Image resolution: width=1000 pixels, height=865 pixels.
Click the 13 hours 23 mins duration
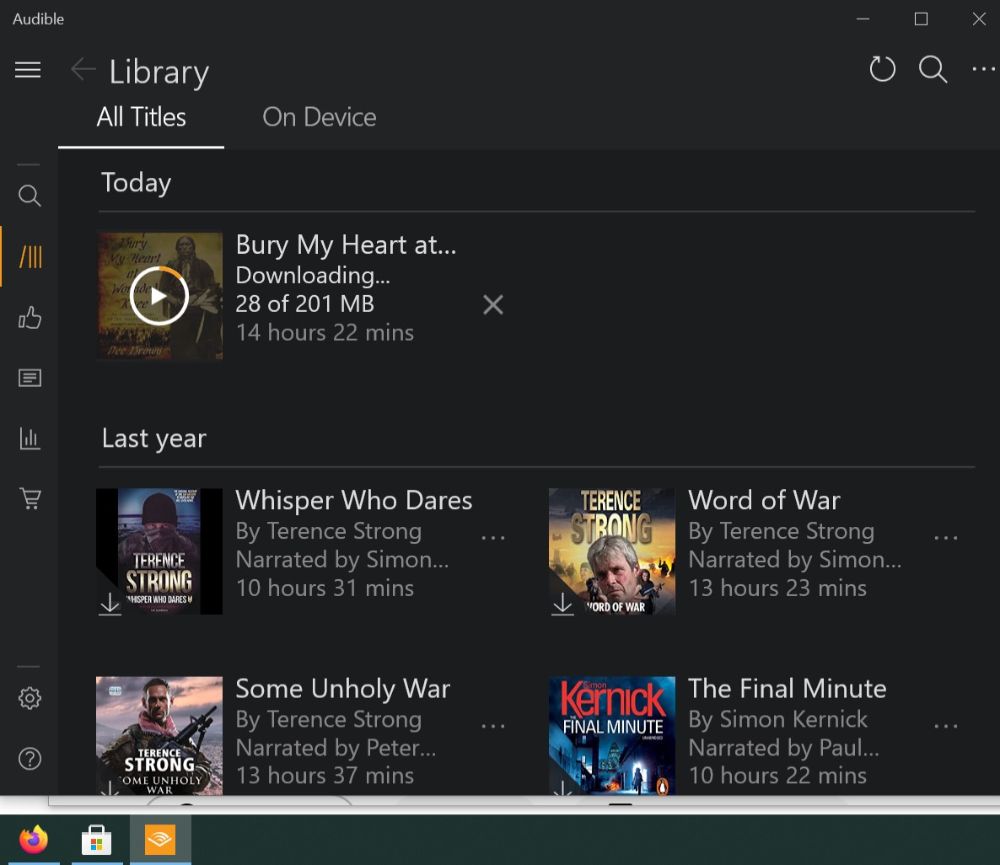[777, 588]
